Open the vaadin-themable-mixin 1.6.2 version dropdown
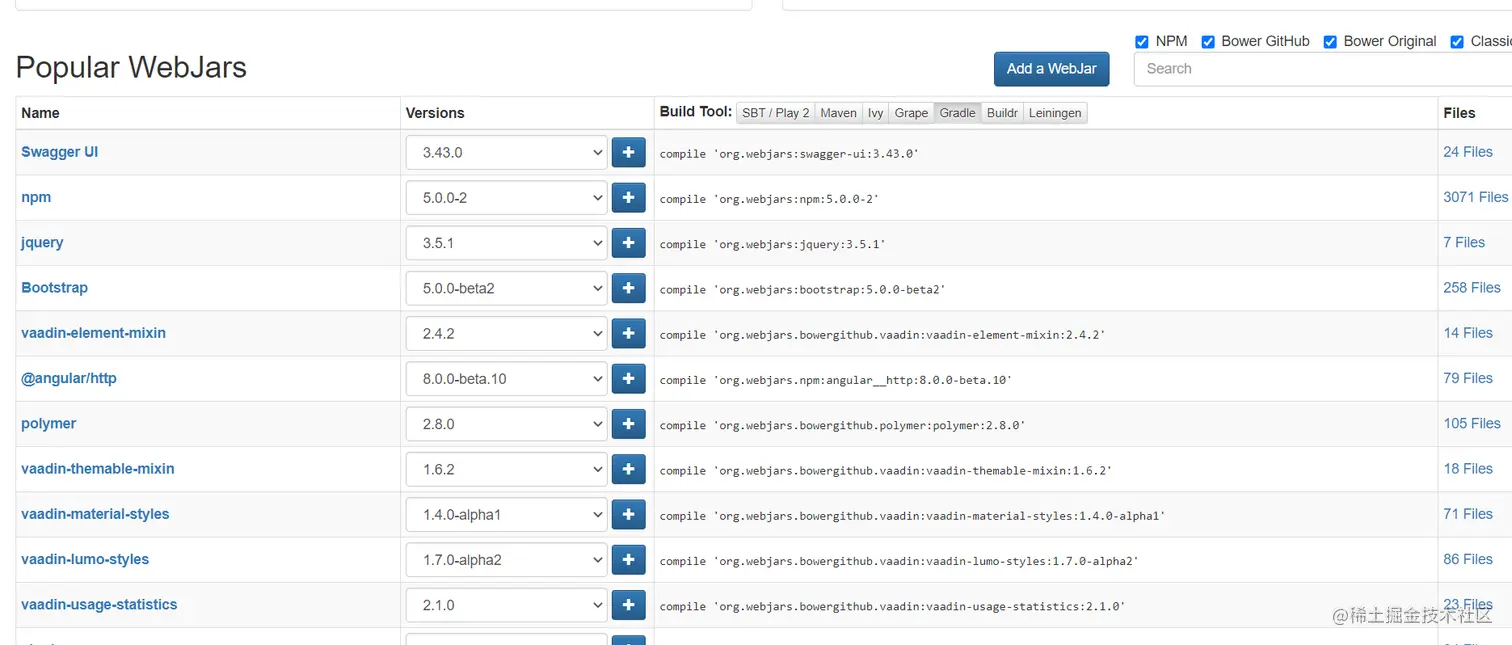This screenshot has height=645, width=1512. point(506,469)
